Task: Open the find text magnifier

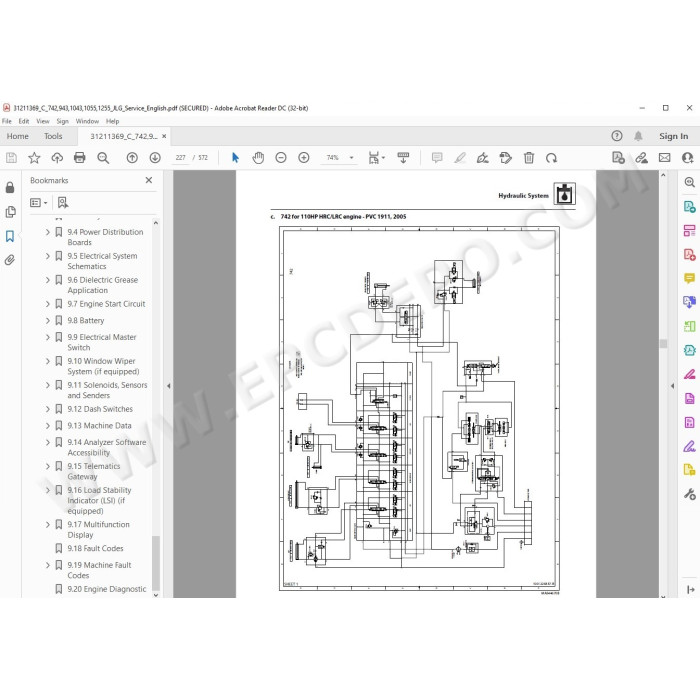Action: pyautogui.click(x=103, y=158)
